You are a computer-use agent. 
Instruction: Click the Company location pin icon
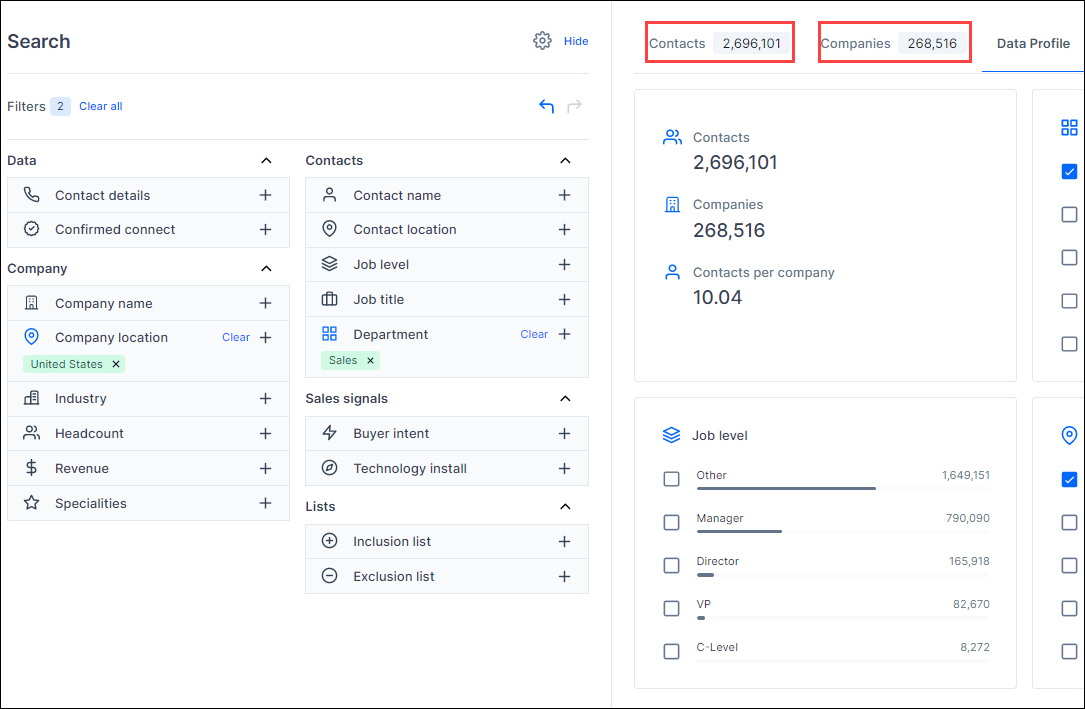coord(32,337)
